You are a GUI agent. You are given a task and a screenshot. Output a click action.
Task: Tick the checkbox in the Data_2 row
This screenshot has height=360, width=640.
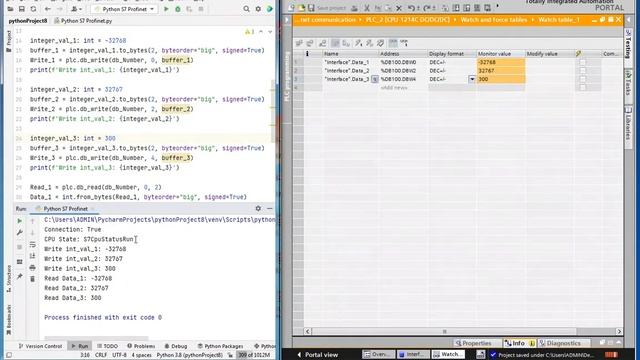[x=582, y=71]
